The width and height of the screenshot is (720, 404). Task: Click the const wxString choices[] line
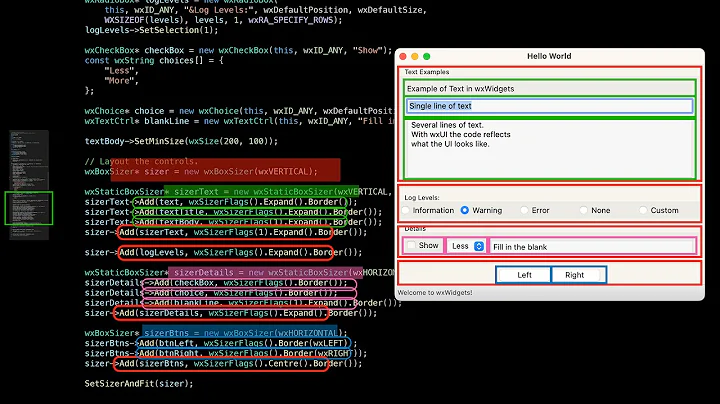(x=154, y=61)
